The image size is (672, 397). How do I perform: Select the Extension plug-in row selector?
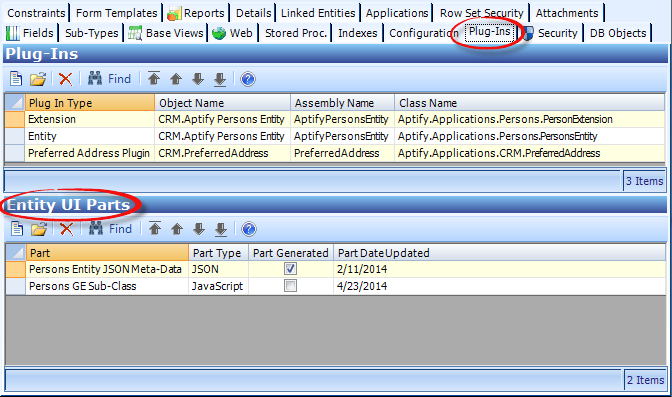(15, 119)
